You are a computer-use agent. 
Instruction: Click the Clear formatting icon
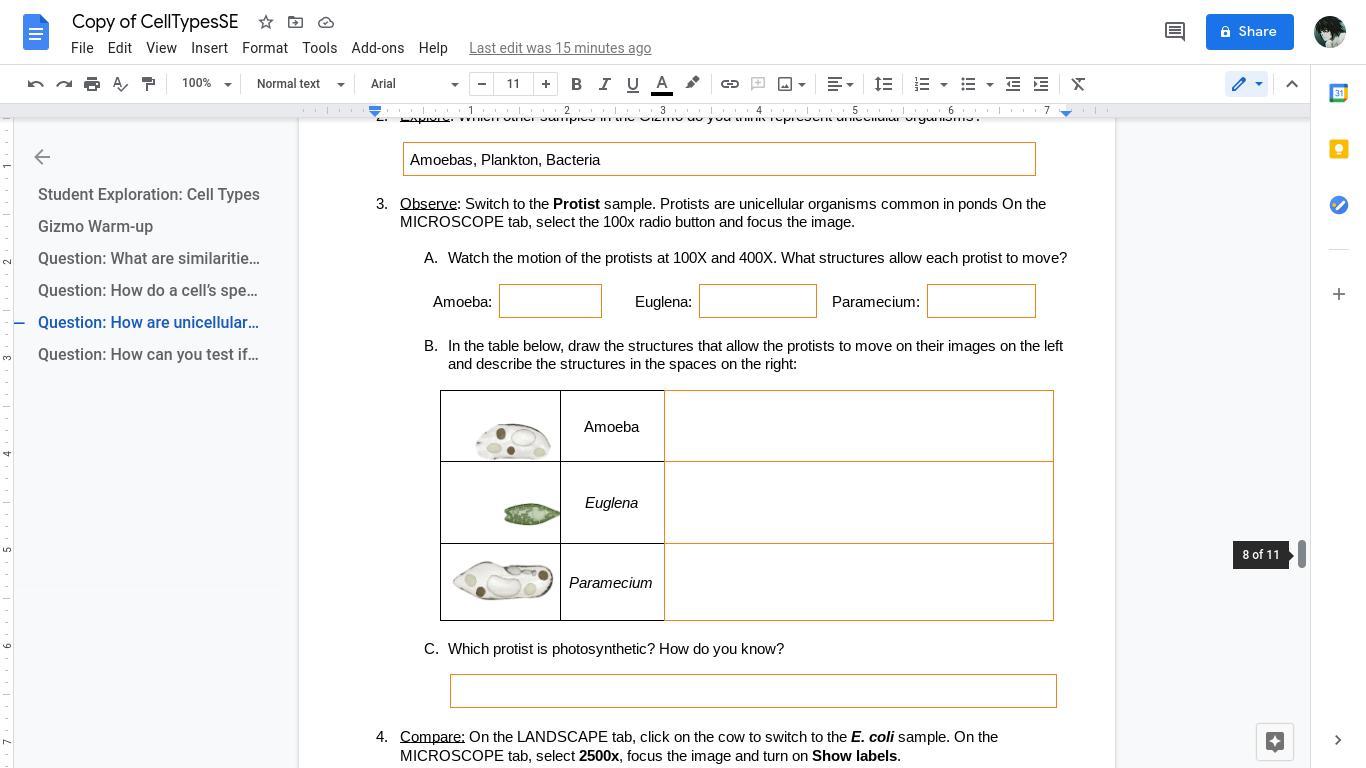(1078, 84)
